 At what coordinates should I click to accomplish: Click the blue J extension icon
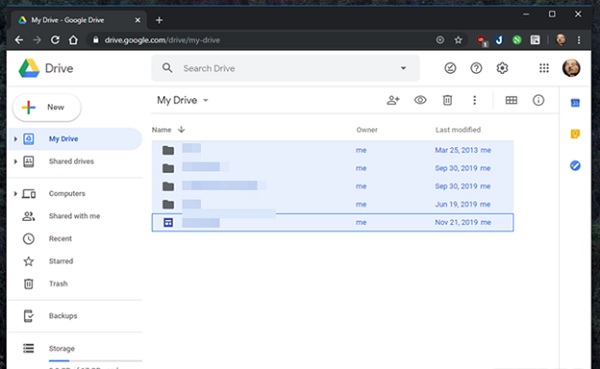pyautogui.click(x=499, y=40)
